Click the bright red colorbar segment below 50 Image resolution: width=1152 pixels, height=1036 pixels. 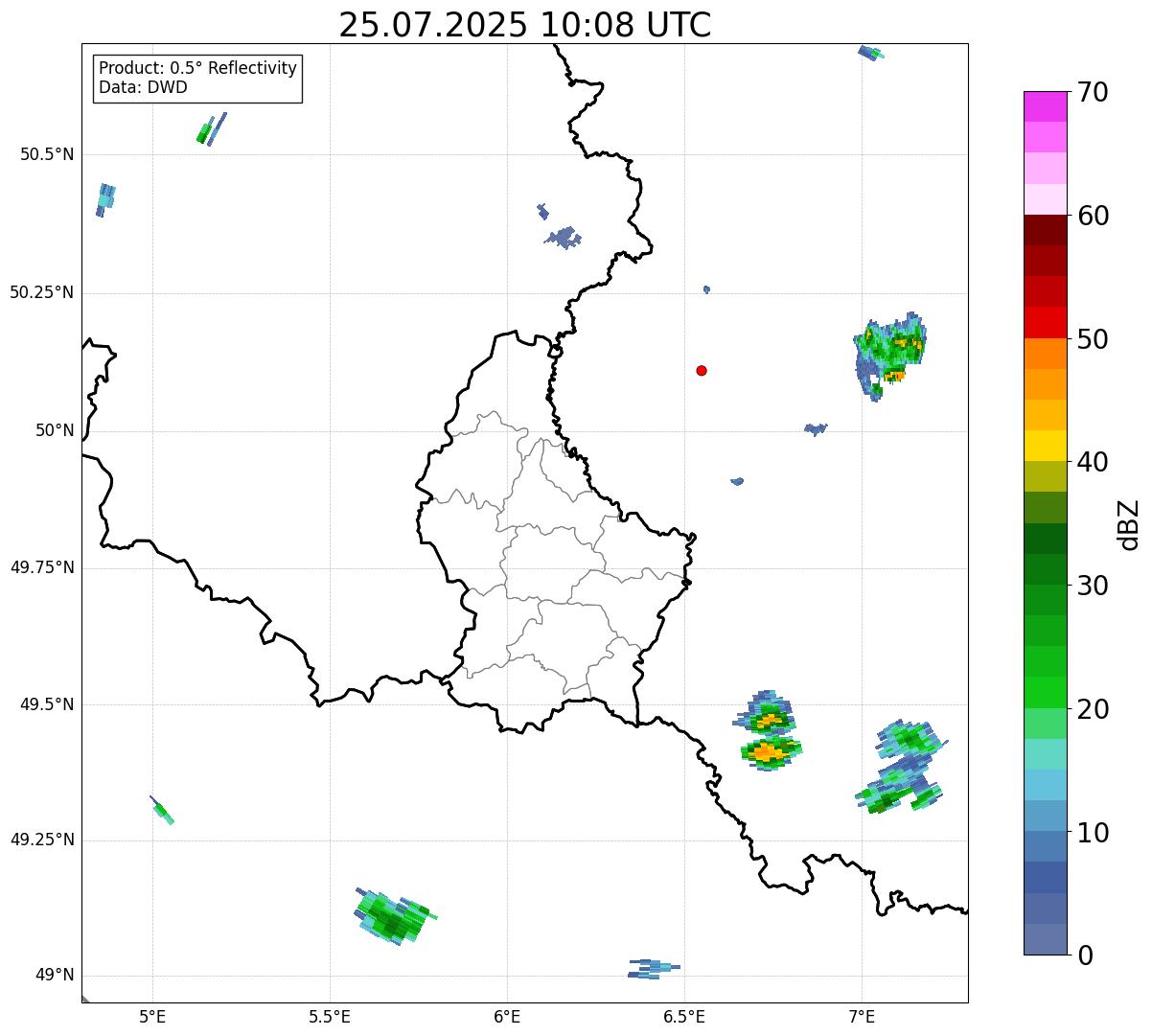coord(1046,323)
